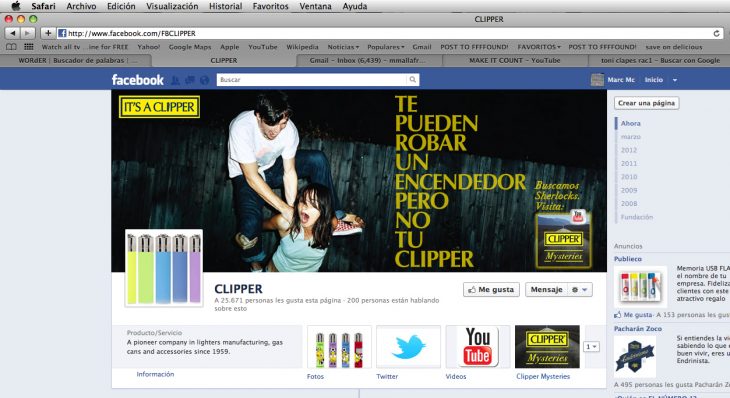Open the Favoritos menu
730x398 pixels.
click(270, 6)
